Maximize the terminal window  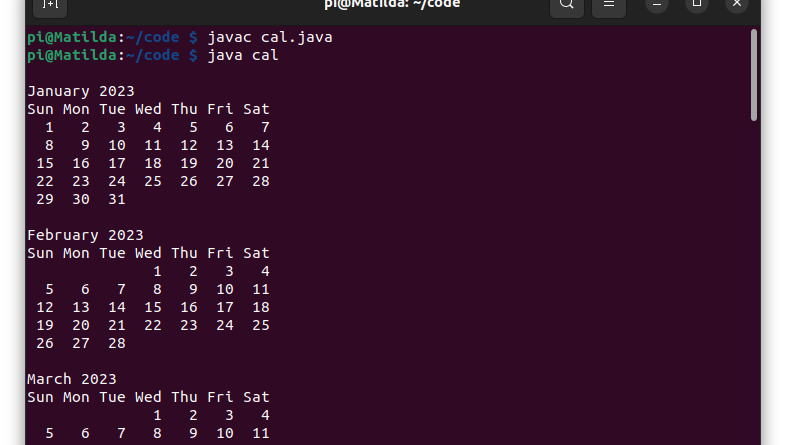[697, 4]
